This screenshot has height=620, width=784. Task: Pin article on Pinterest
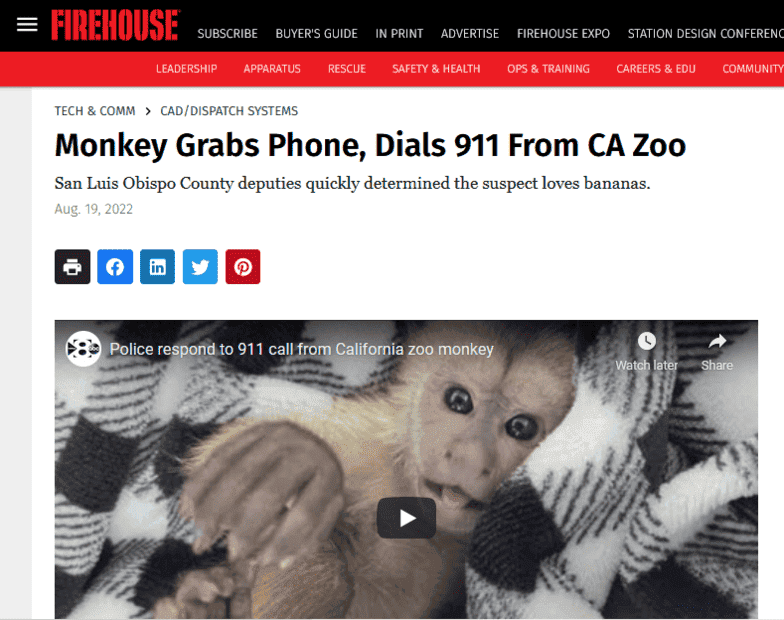point(243,266)
